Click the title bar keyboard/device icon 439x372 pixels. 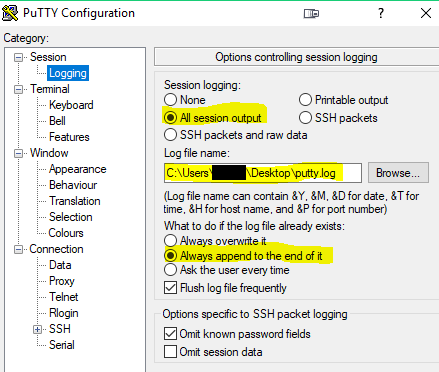311,14
